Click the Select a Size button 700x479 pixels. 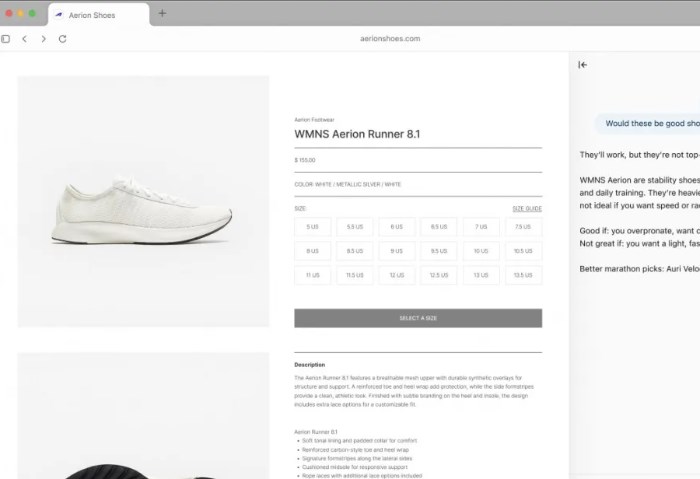418,318
